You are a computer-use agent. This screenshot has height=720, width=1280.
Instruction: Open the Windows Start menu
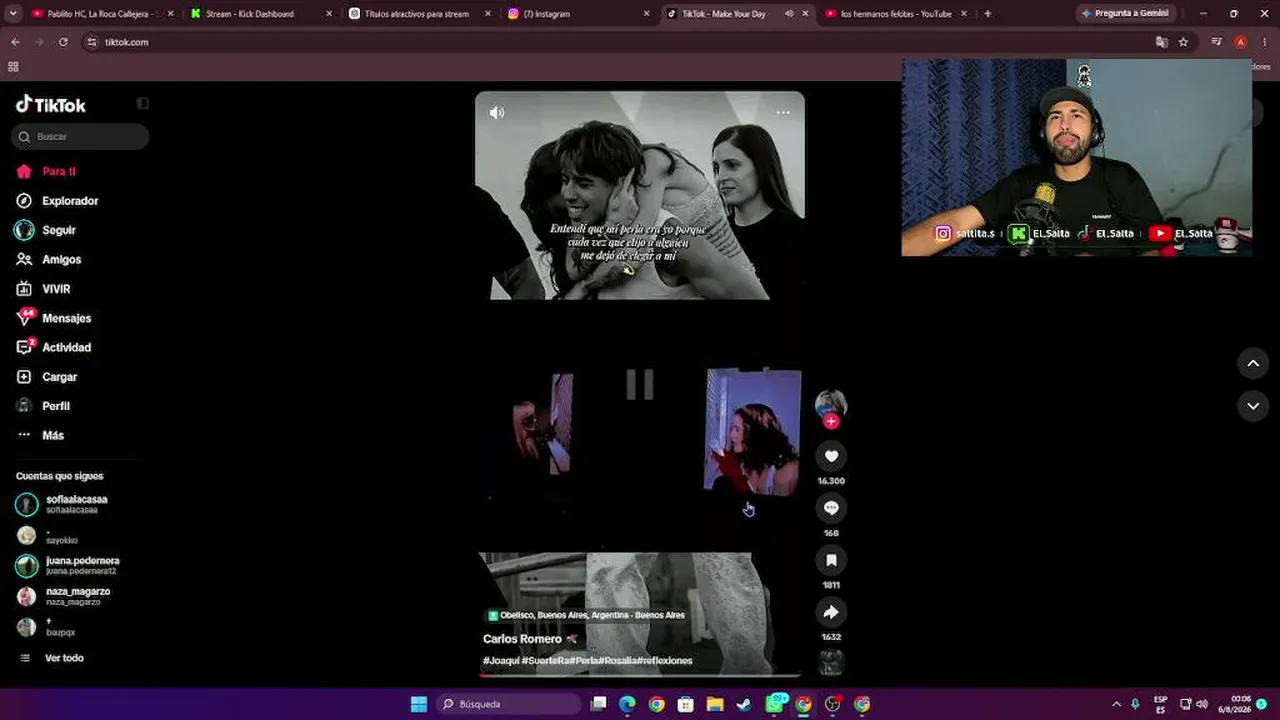coord(419,704)
